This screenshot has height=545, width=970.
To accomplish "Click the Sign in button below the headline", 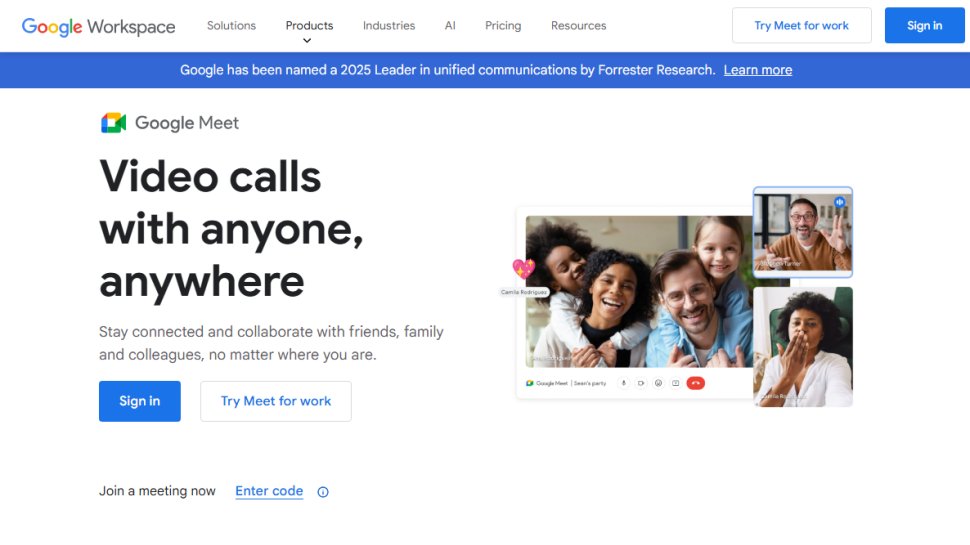I will tap(140, 401).
